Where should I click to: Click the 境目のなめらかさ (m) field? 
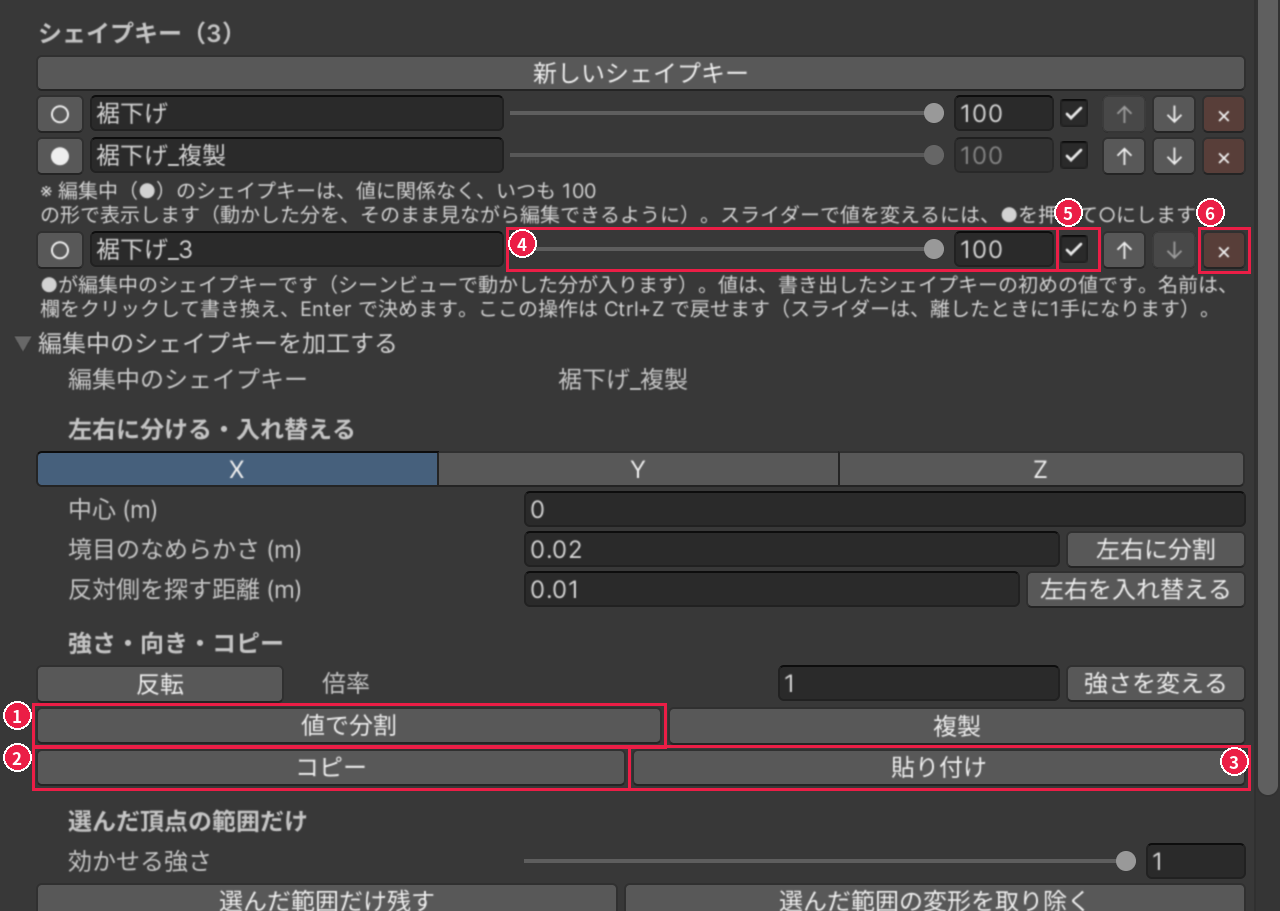(791, 549)
